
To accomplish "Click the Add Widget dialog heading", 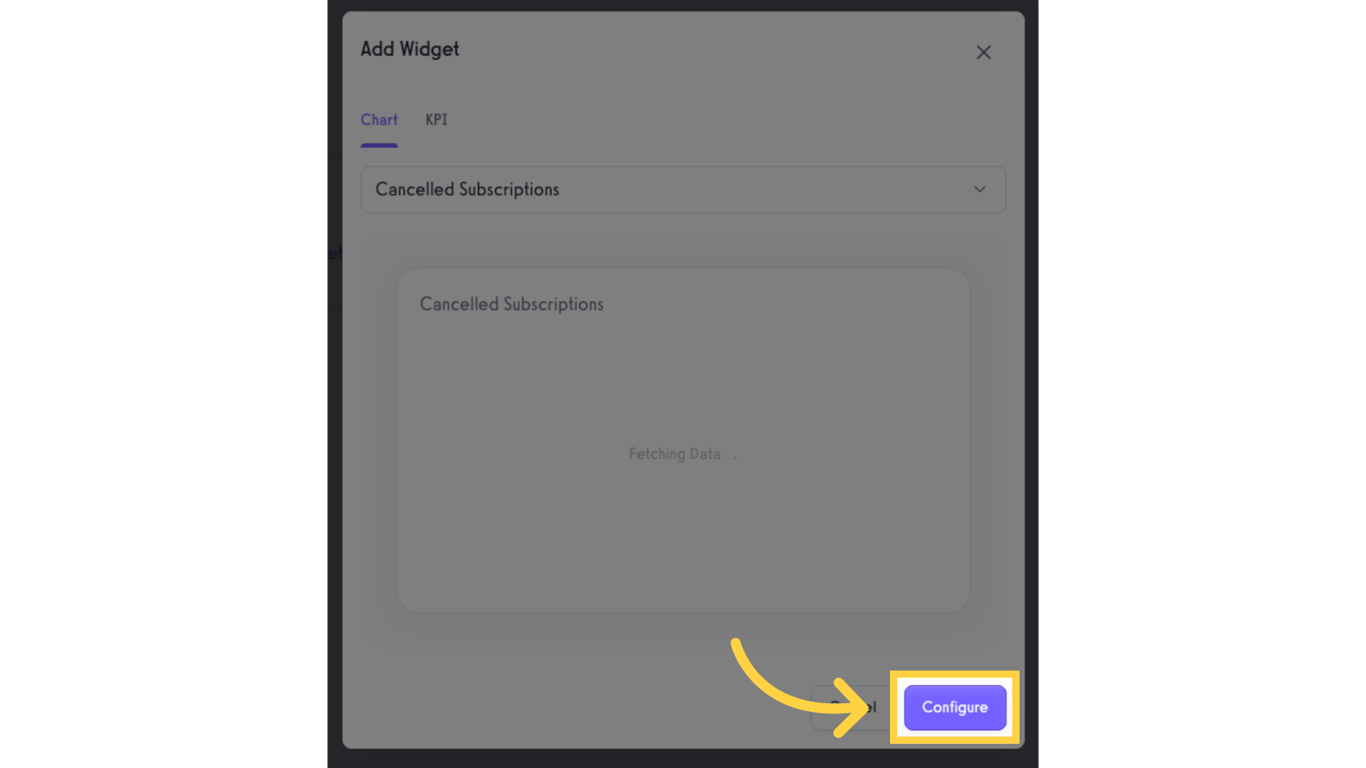I will point(410,49).
